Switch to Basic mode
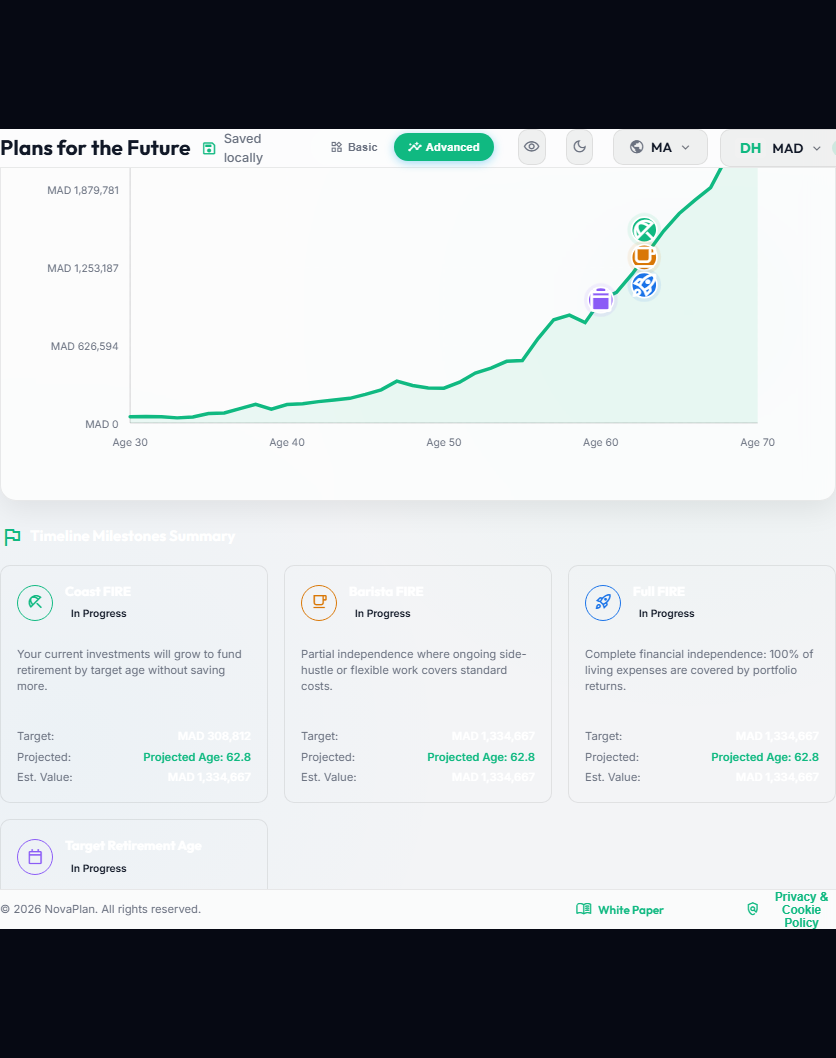 (x=354, y=147)
